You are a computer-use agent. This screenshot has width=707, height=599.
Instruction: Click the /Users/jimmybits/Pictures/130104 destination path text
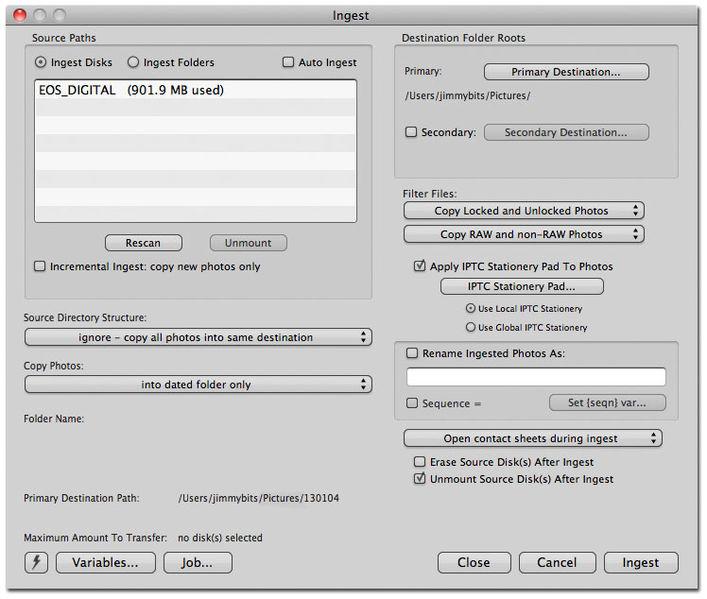click(x=259, y=498)
